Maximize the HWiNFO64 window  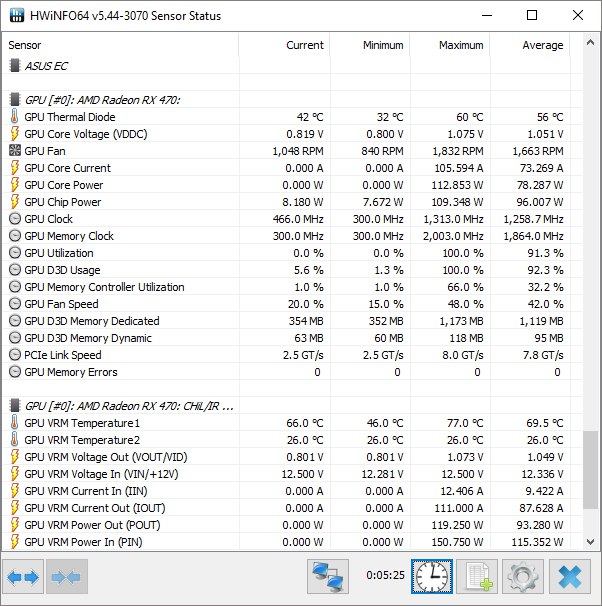(x=532, y=15)
